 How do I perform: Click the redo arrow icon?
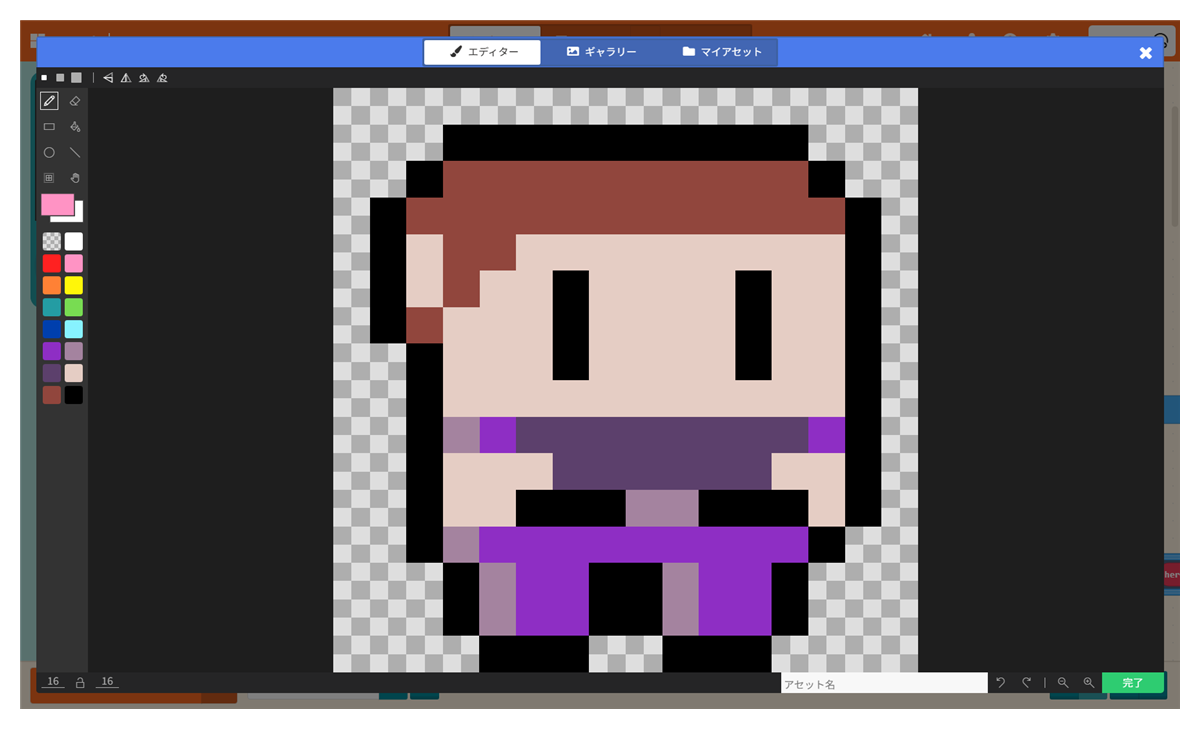(x=1026, y=683)
